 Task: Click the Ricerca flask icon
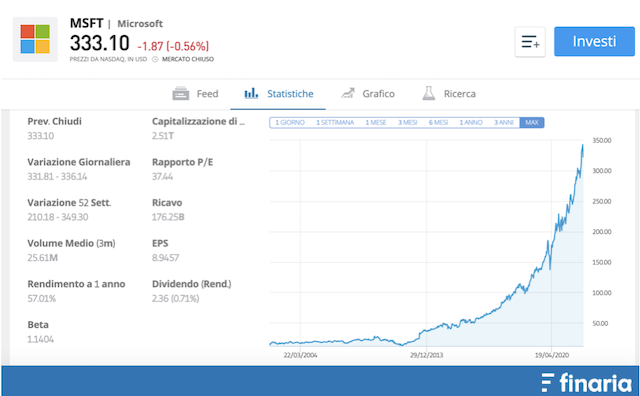429,93
